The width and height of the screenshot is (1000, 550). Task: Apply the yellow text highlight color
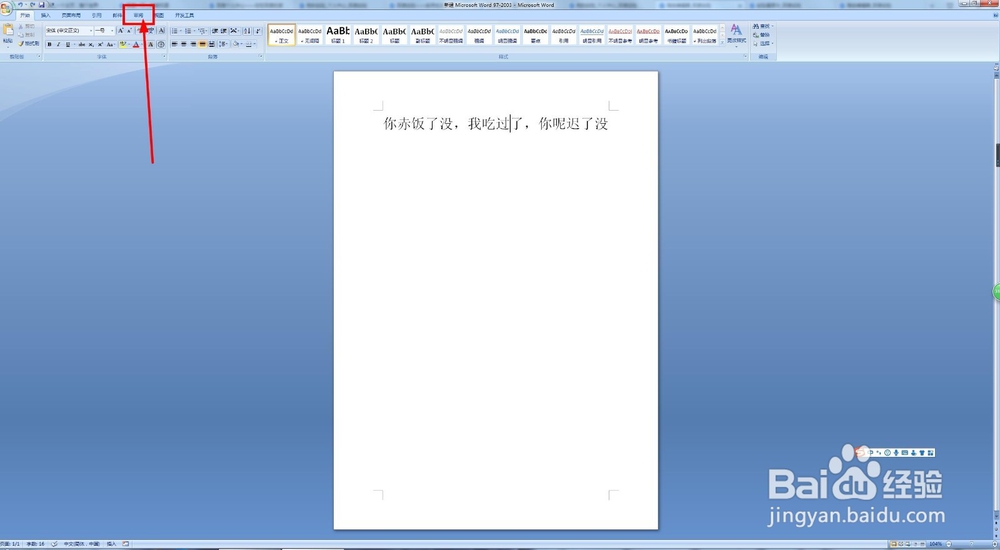click(x=123, y=45)
